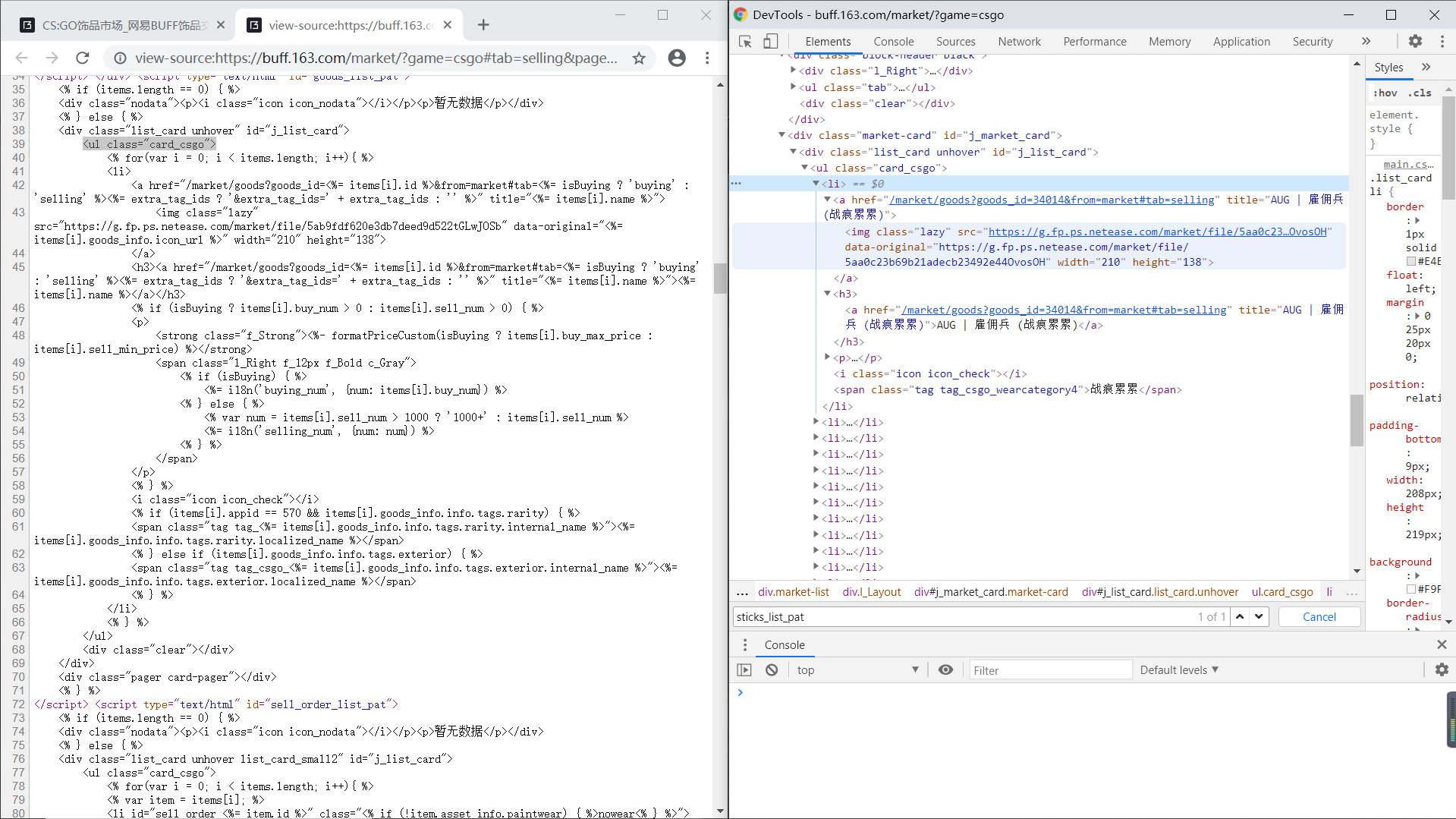The width and height of the screenshot is (1456, 819).
Task: Open console drawer three-dot menu
Action: pyautogui.click(x=745, y=644)
